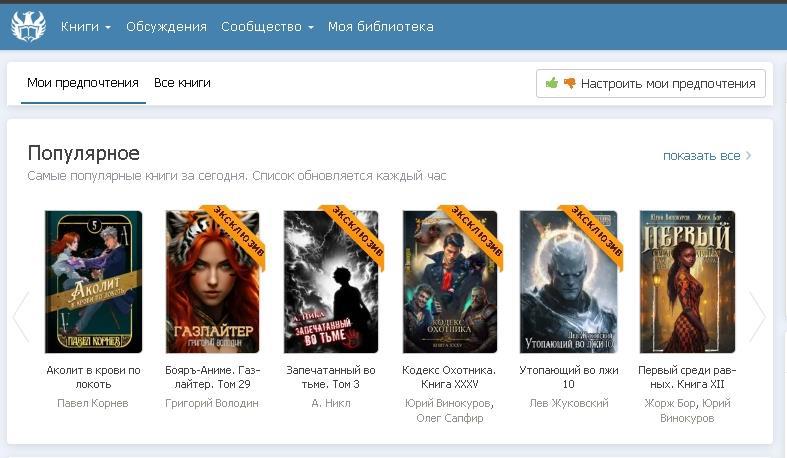Click Эксклюзив ribbon on Кодекс Охотника
Screen dimensions: 787x458
(x=476, y=231)
